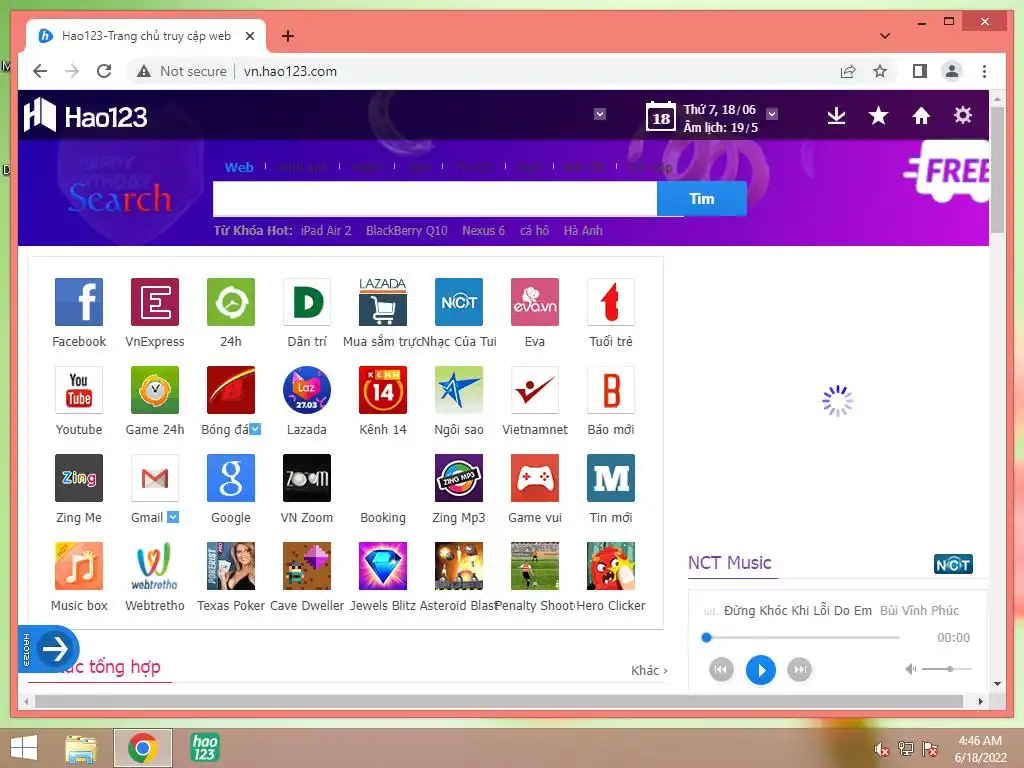
Task: Launch the Jewels Blitz game thumbnail
Action: 383,566
